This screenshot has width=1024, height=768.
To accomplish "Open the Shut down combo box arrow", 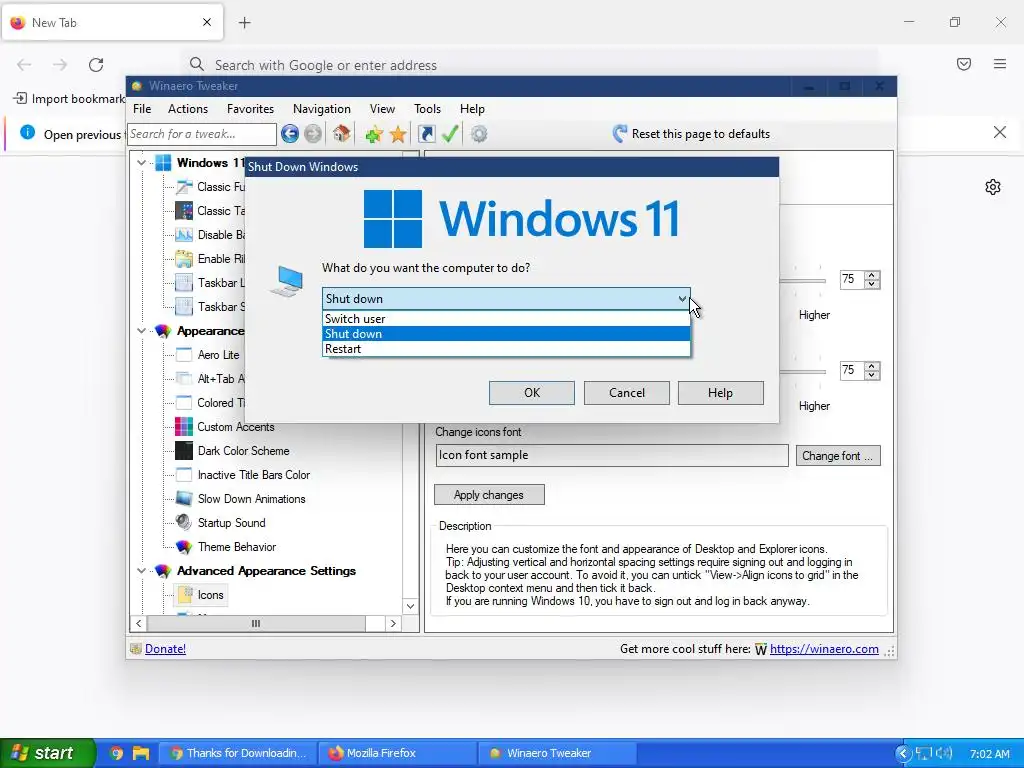I will point(682,298).
